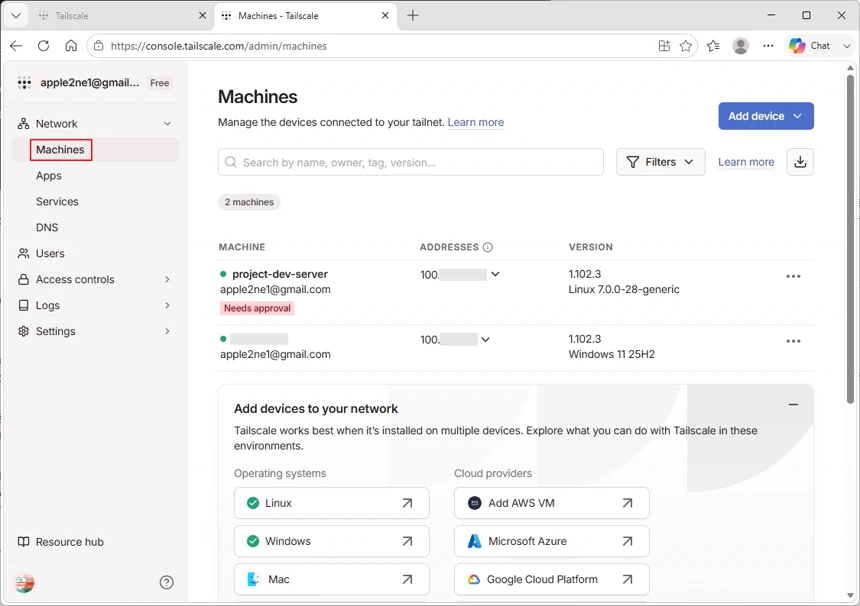Open the Add device dropdown button
This screenshot has height=606, width=860.
766,116
